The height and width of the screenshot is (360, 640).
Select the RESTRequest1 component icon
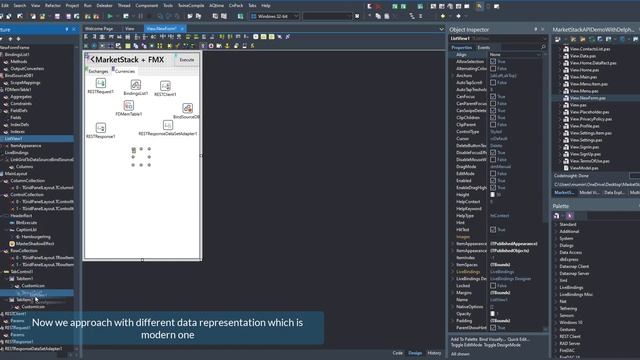click(100, 83)
